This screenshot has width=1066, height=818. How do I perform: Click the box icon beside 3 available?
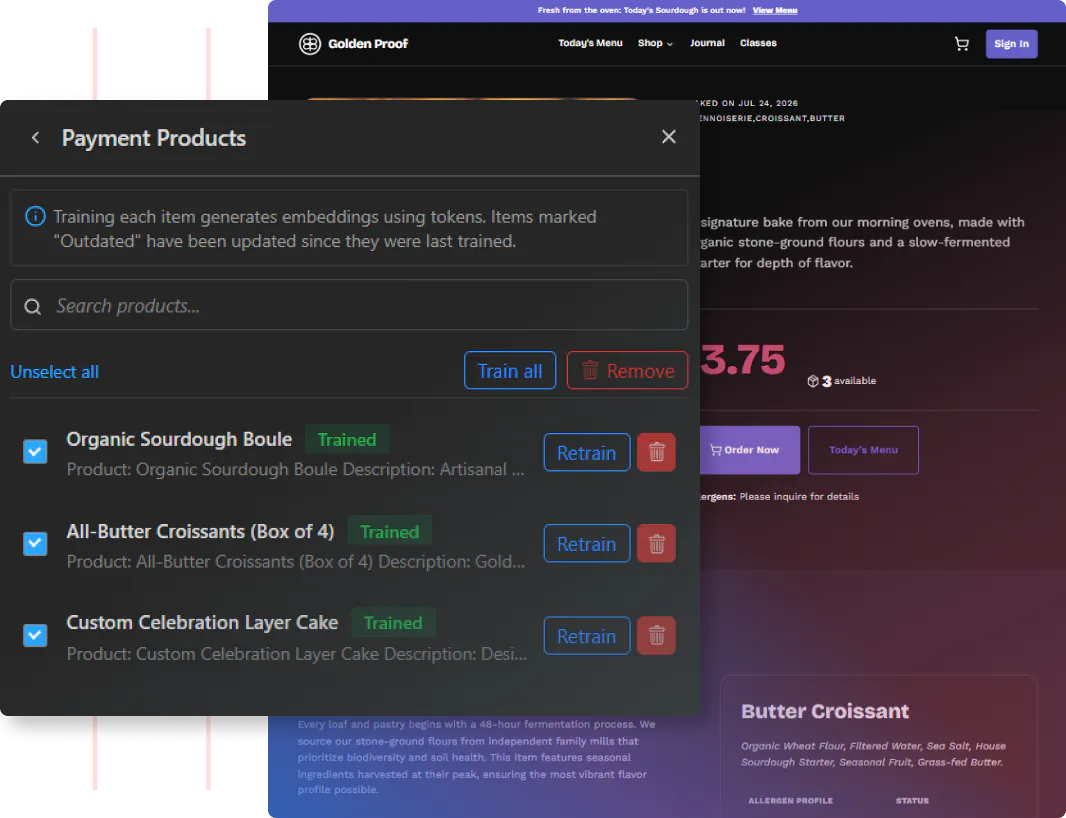point(812,381)
